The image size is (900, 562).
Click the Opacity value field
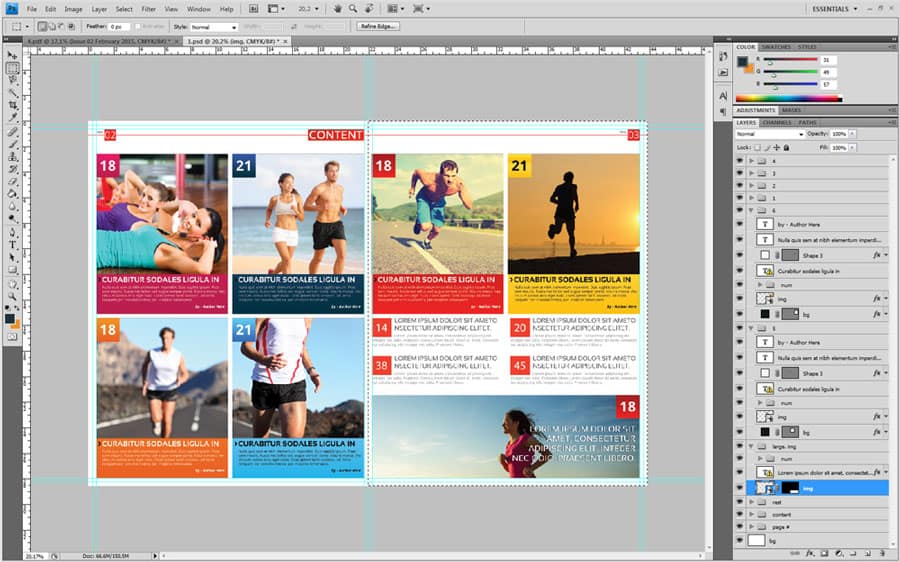coord(839,134)
